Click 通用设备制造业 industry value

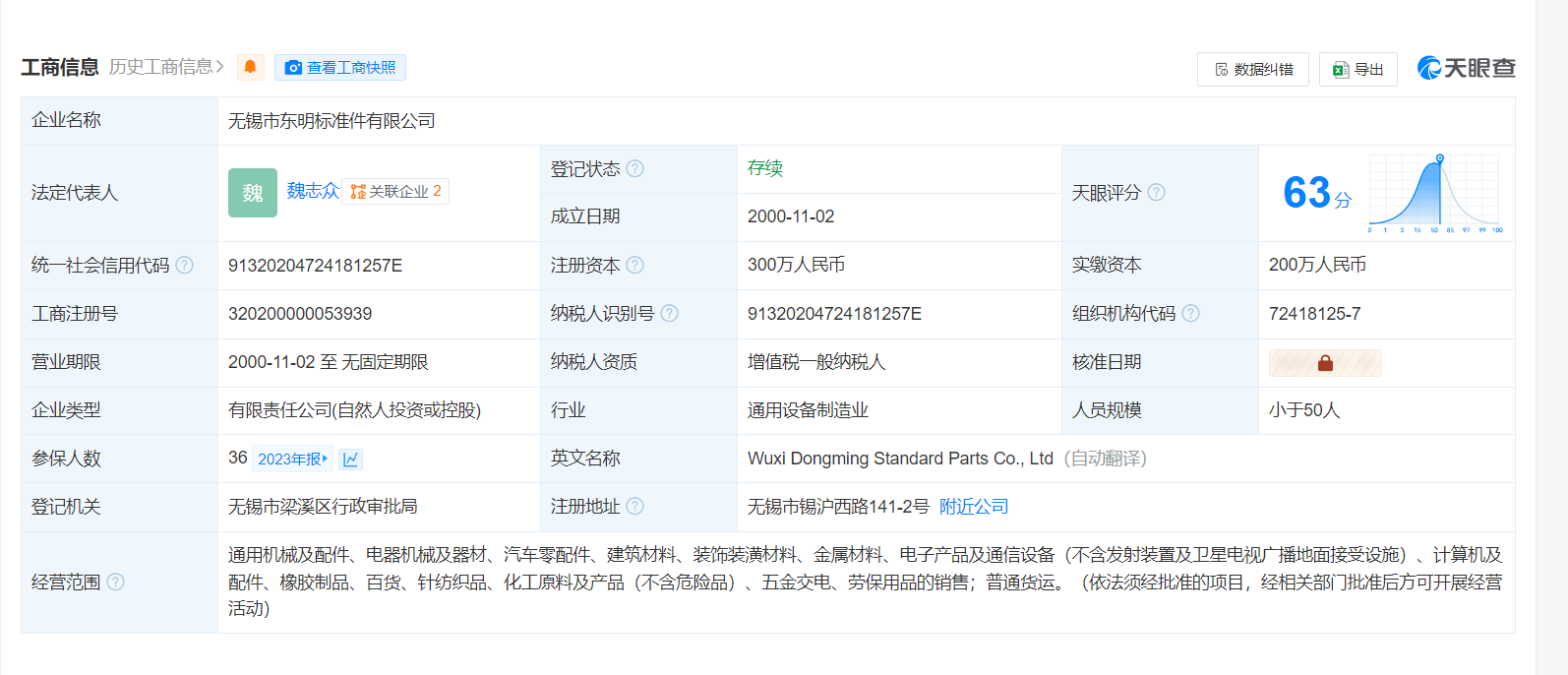[x=808, y=410]
